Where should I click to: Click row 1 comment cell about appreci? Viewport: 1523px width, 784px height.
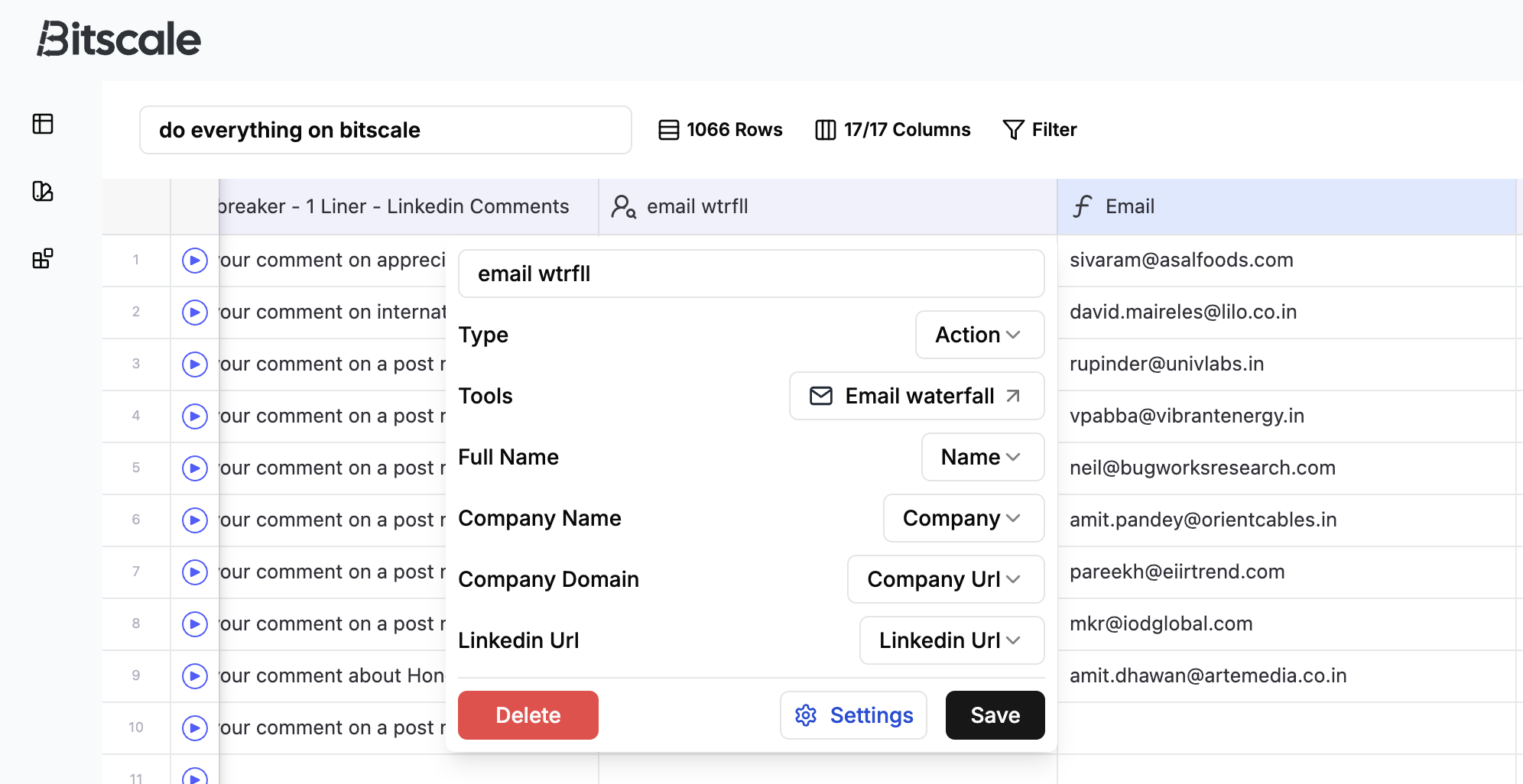pyautogui.click(x=333, y=261)
